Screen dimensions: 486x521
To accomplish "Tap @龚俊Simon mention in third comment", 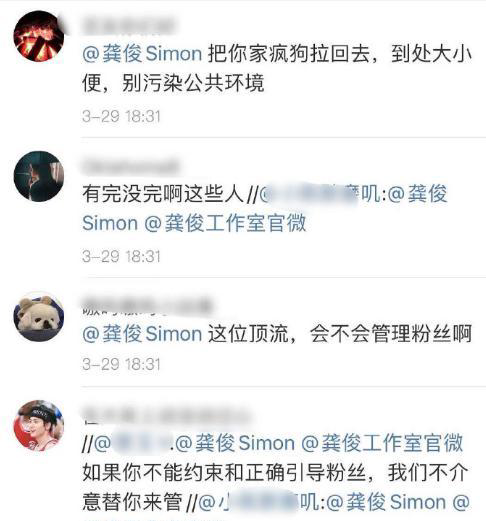I will tap(142, 334).
